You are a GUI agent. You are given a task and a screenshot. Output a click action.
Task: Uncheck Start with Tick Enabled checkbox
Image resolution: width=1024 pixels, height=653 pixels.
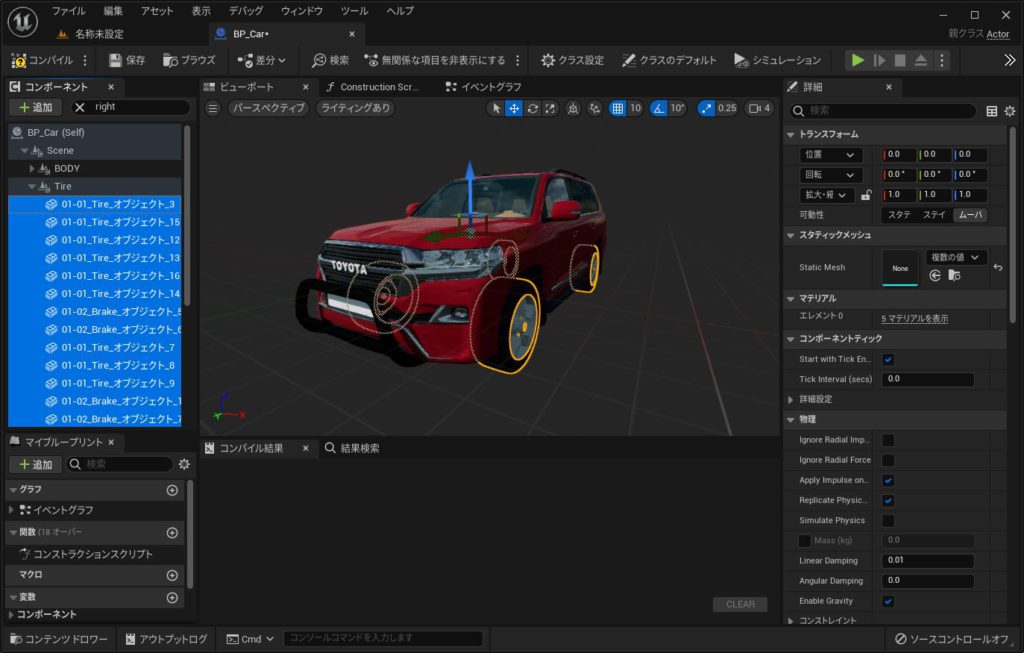point(888,360)
